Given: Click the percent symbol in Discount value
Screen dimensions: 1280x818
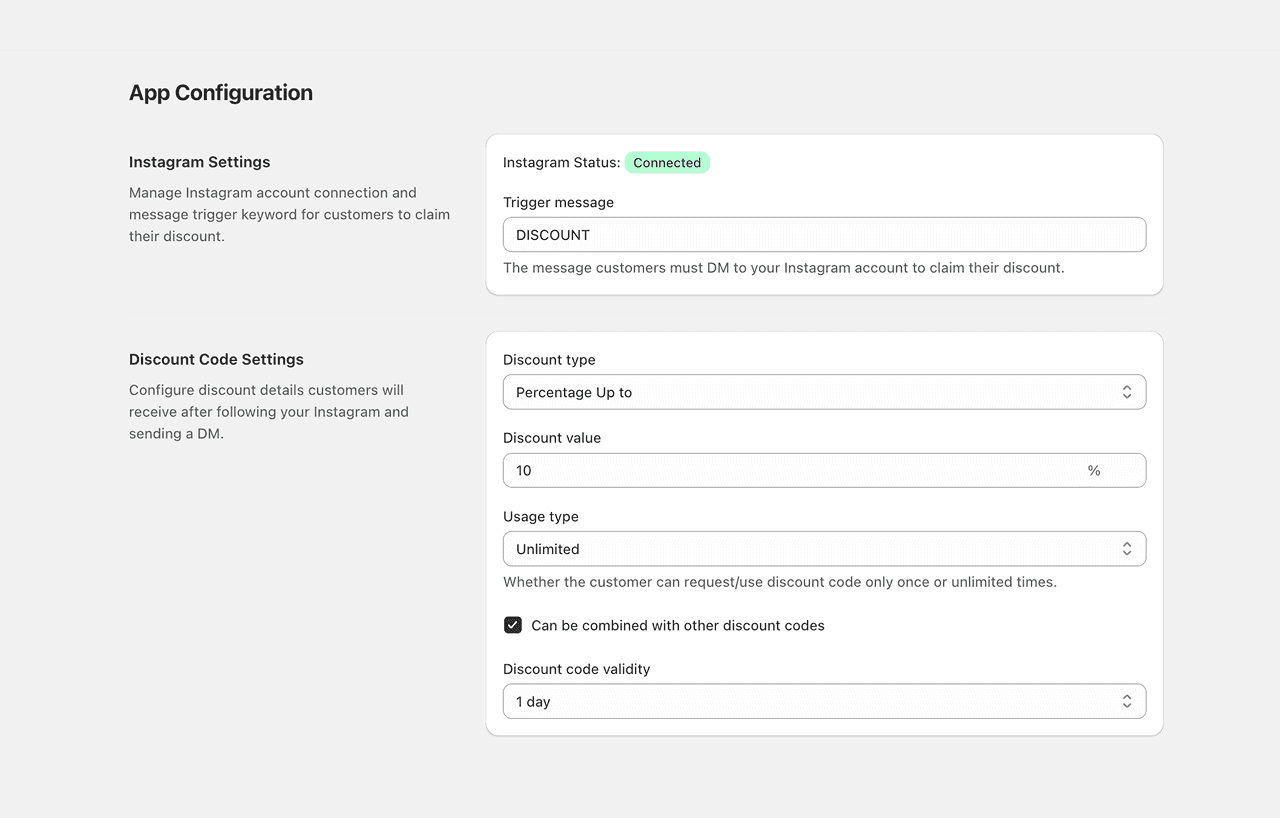Looking at the screenshot, I should click(1094, 470).
